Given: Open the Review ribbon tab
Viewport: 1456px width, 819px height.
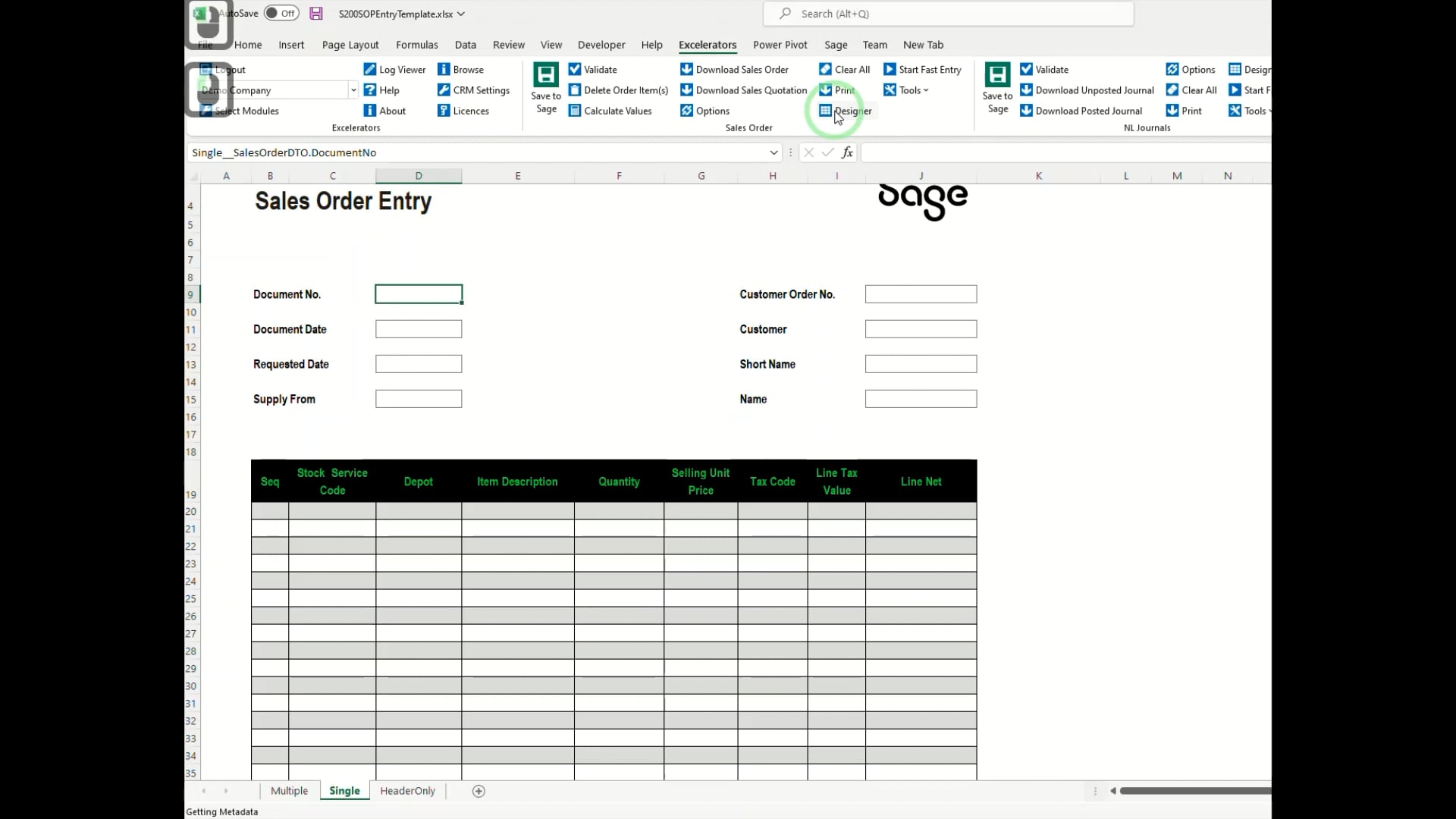Looking at the screenshot, I should (x=509, y=45).
